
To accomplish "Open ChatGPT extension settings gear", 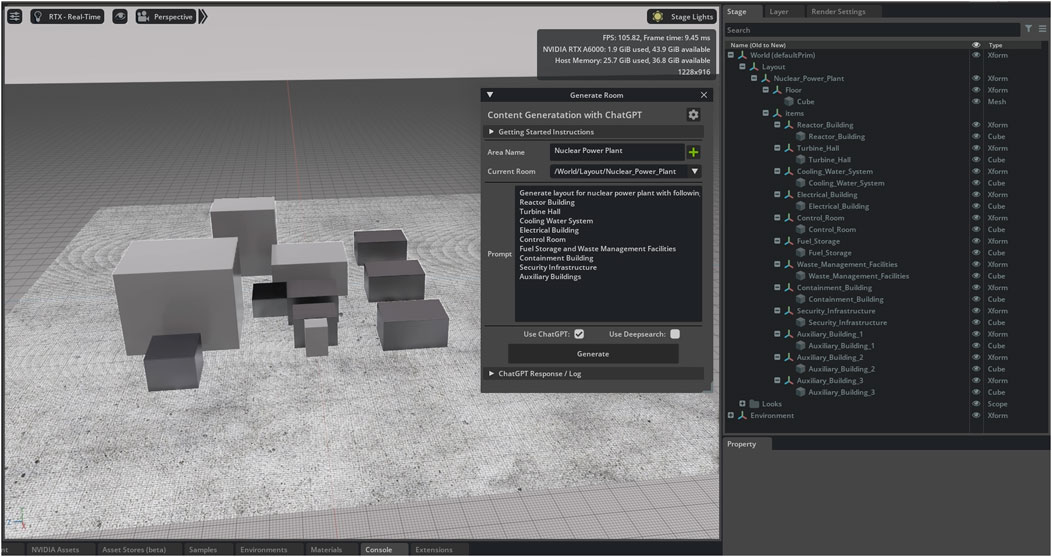I will 693,115.
